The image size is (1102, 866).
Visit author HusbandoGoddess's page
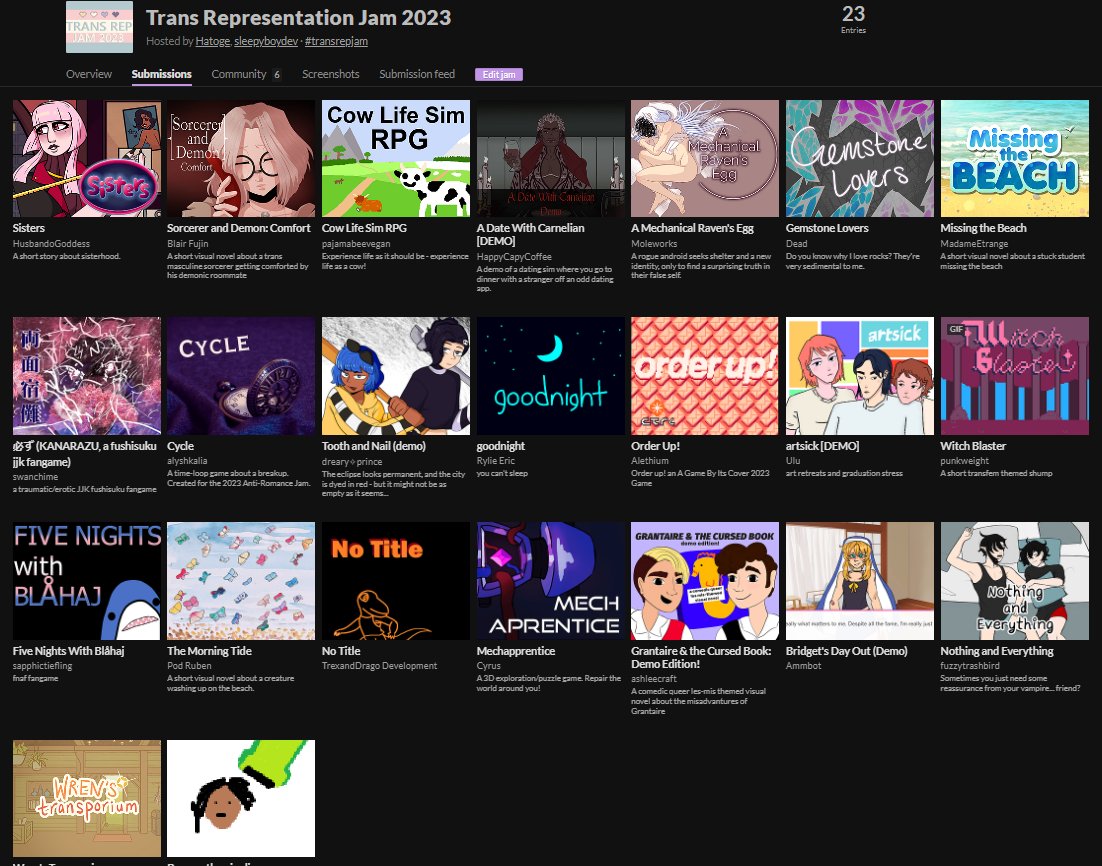pyautogui.click(x=51, y=243)
